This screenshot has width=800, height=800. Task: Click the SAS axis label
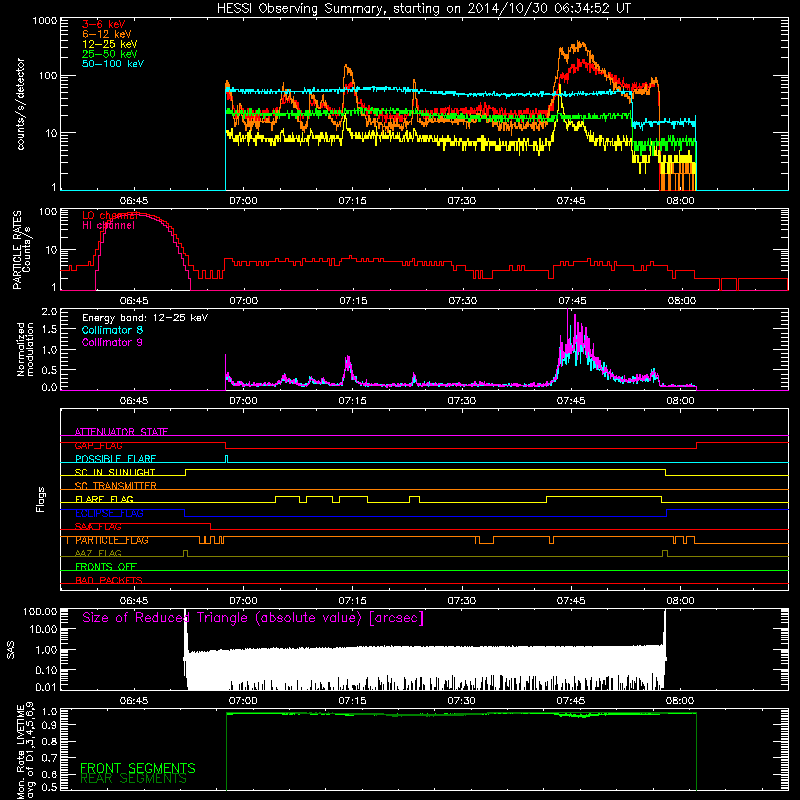click(11, 650)
